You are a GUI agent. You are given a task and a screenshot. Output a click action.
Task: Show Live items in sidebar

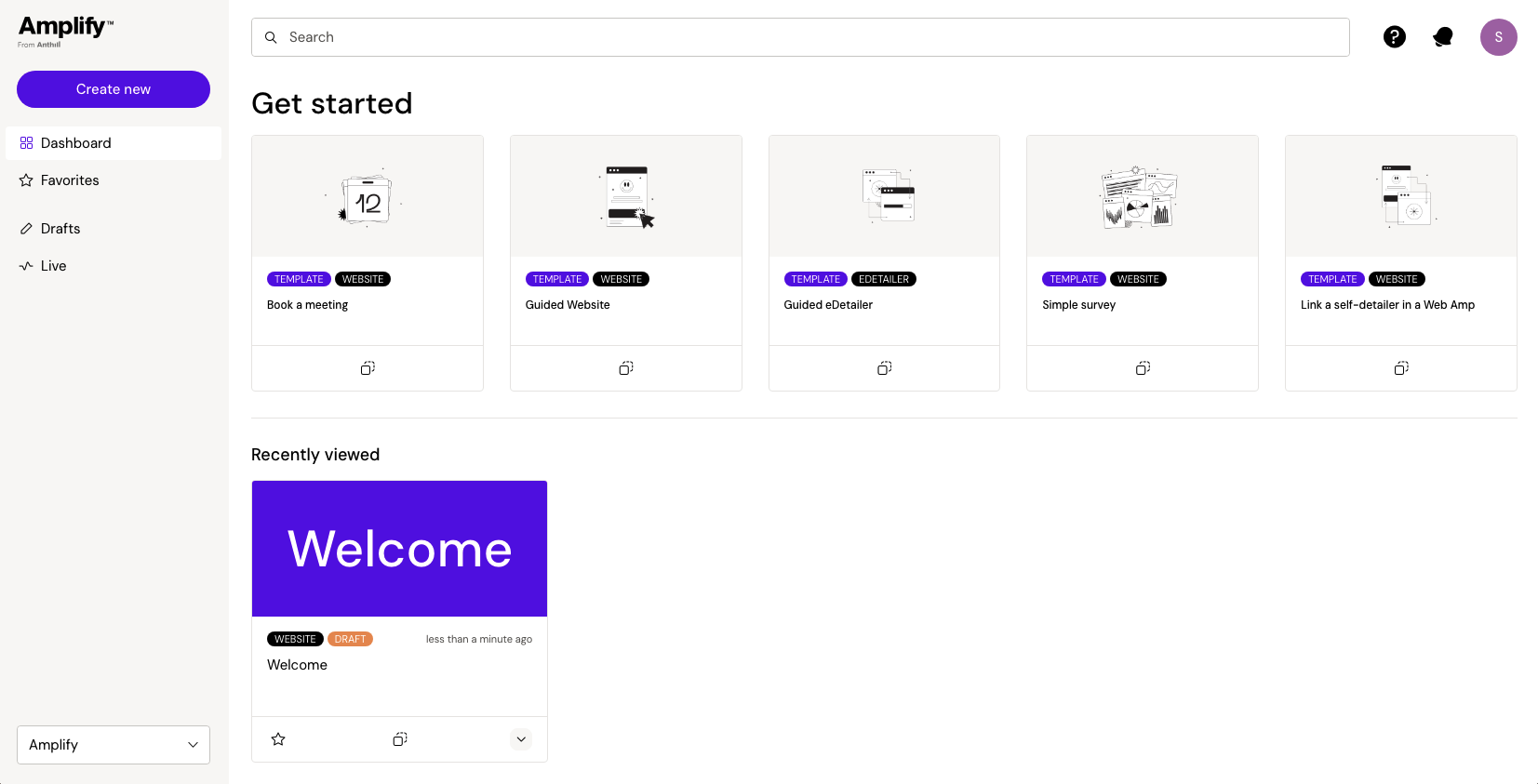[53, 266]
